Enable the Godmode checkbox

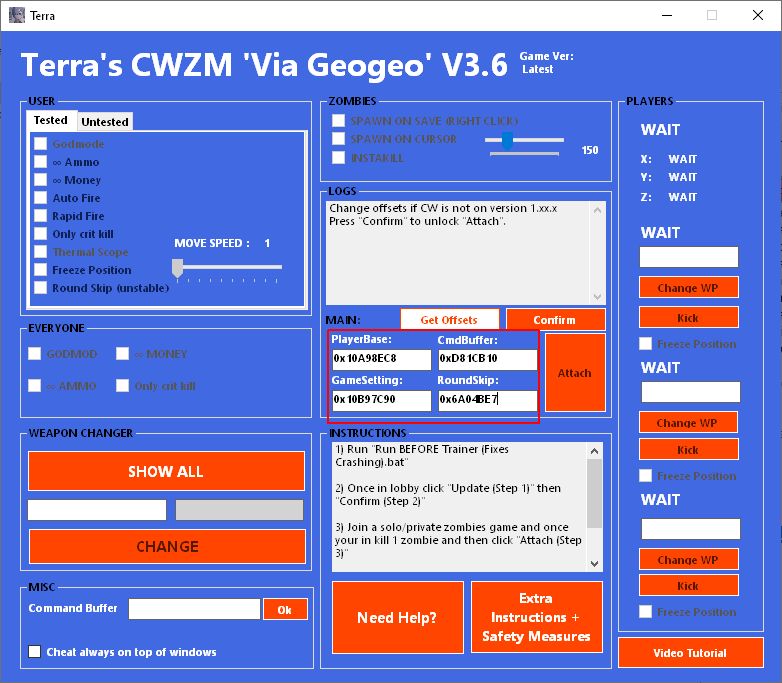click(x=40, y=144)
